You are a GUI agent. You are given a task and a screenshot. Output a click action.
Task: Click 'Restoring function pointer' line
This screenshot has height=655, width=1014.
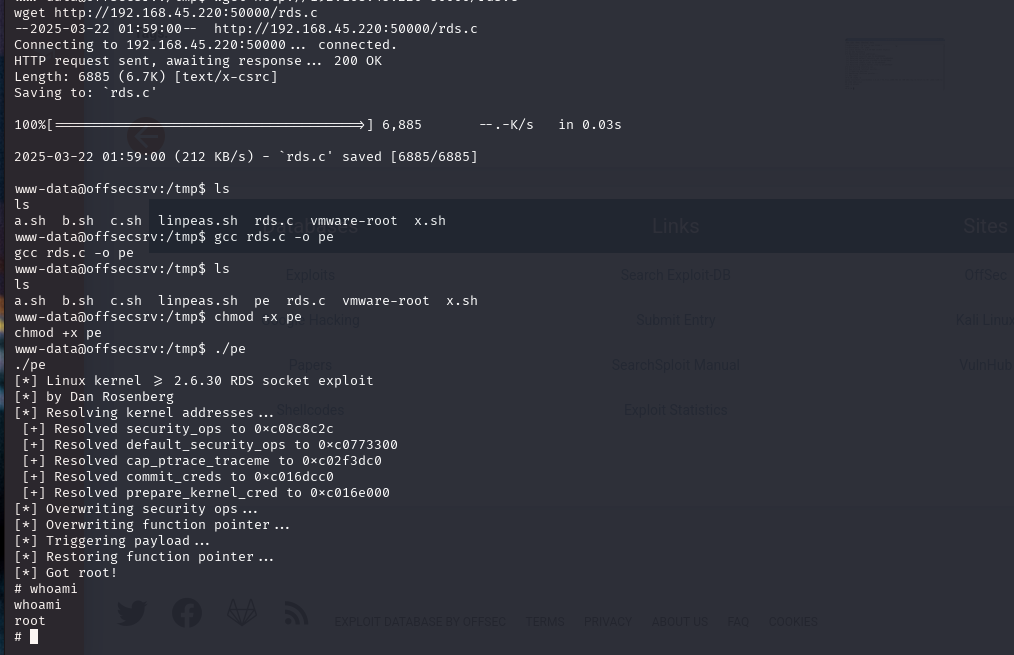click(144, 557)
